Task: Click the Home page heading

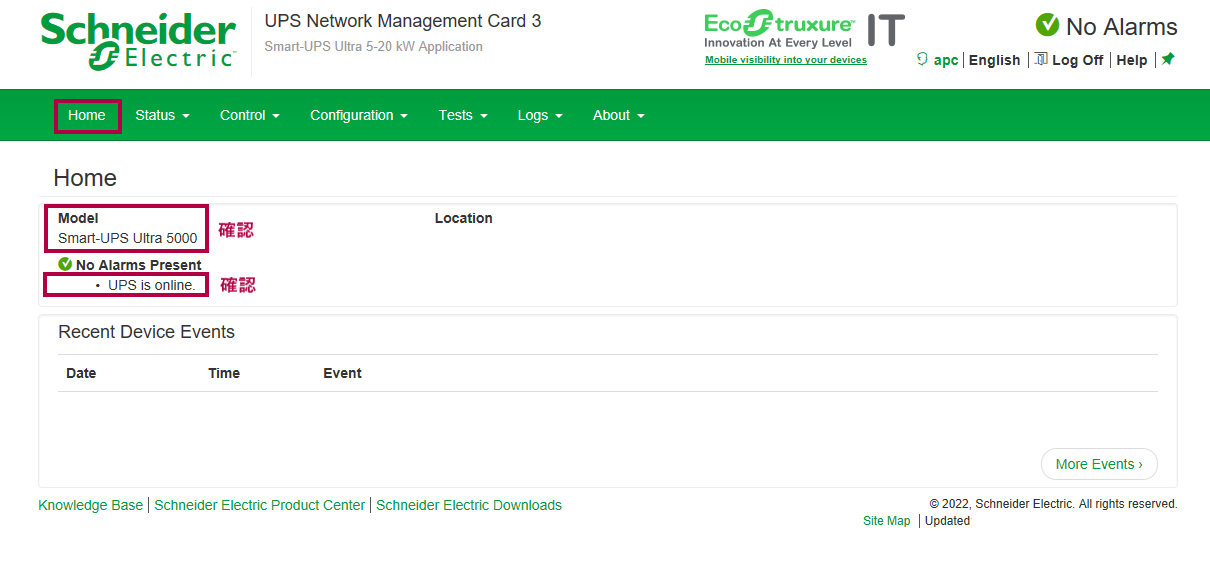Action: point(85,178)
